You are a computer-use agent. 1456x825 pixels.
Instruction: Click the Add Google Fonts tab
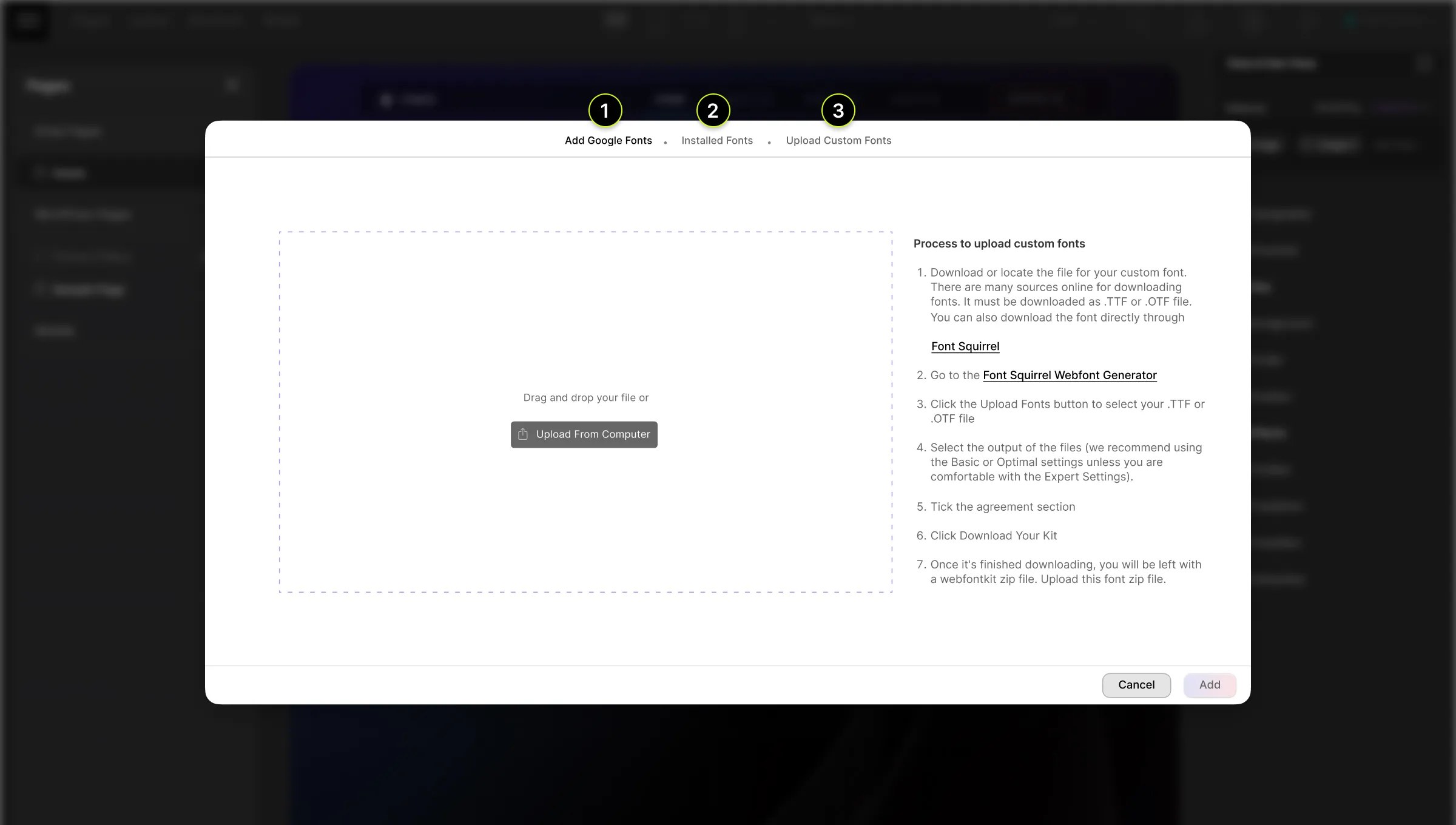click(608, 140)
